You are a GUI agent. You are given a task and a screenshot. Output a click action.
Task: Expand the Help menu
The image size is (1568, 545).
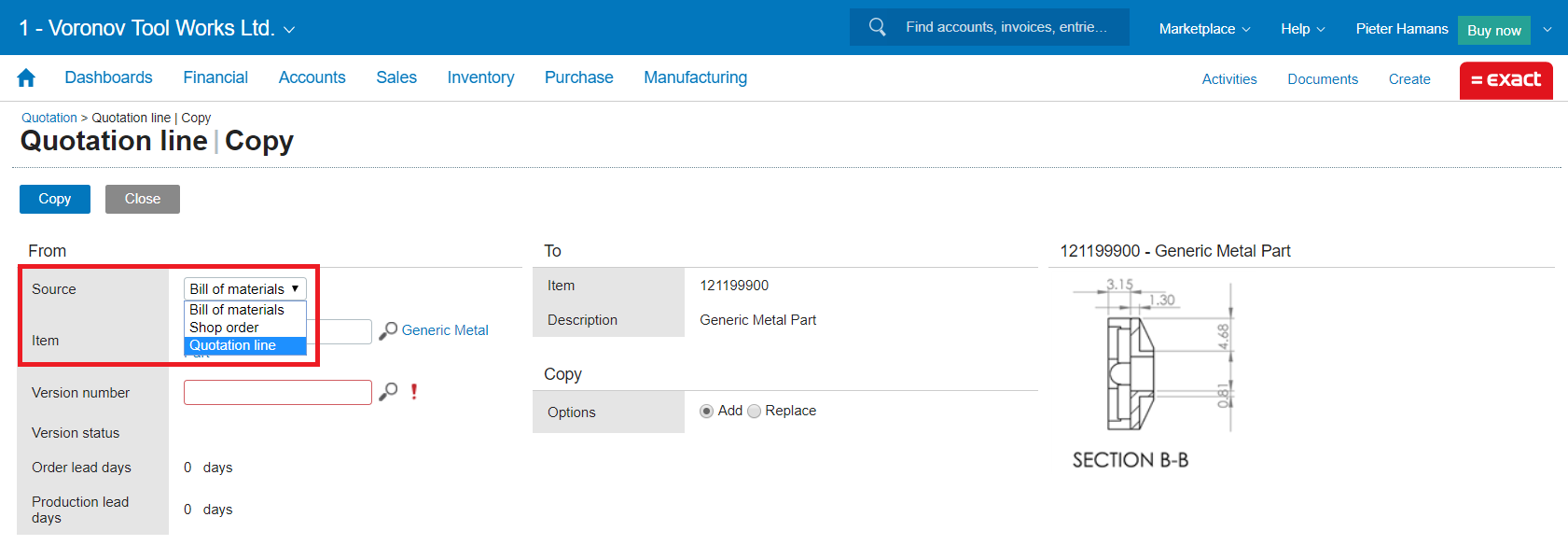coord(1302,29)
